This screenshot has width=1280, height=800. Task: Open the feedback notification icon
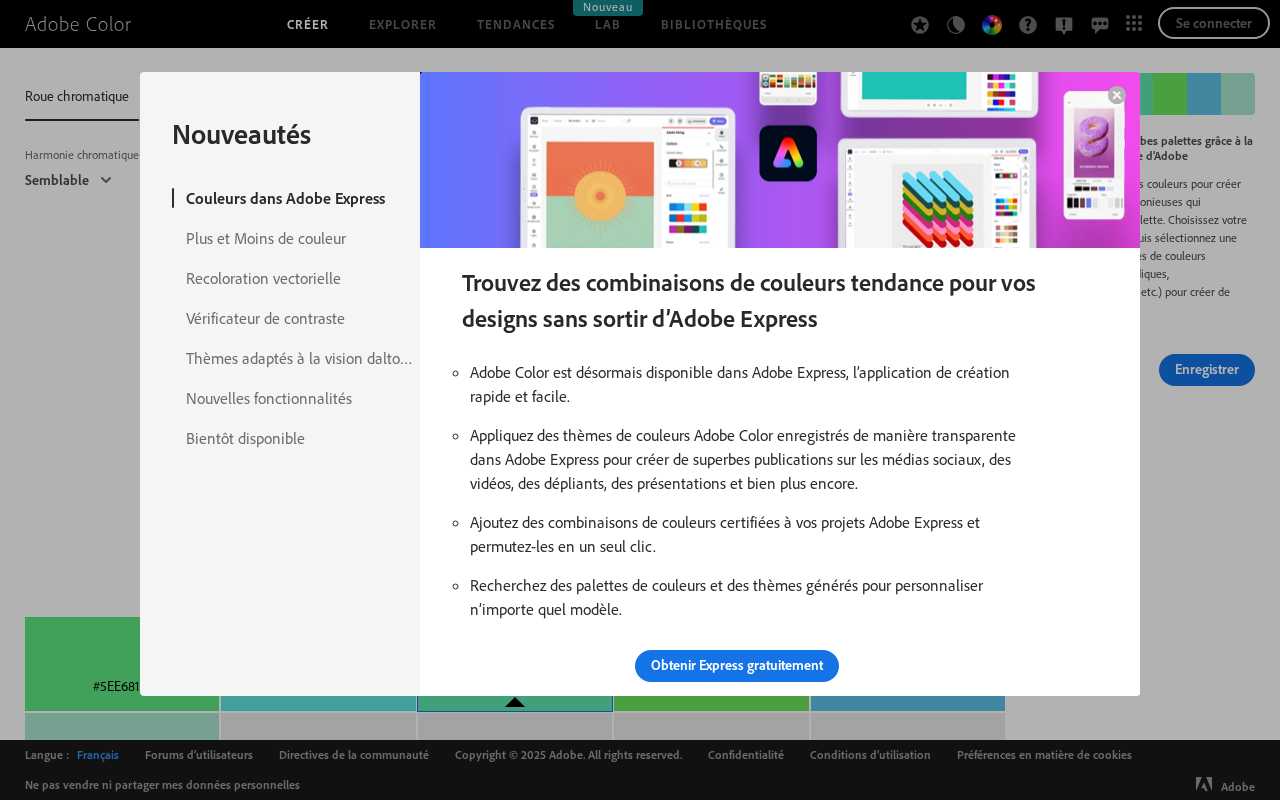1064,24
